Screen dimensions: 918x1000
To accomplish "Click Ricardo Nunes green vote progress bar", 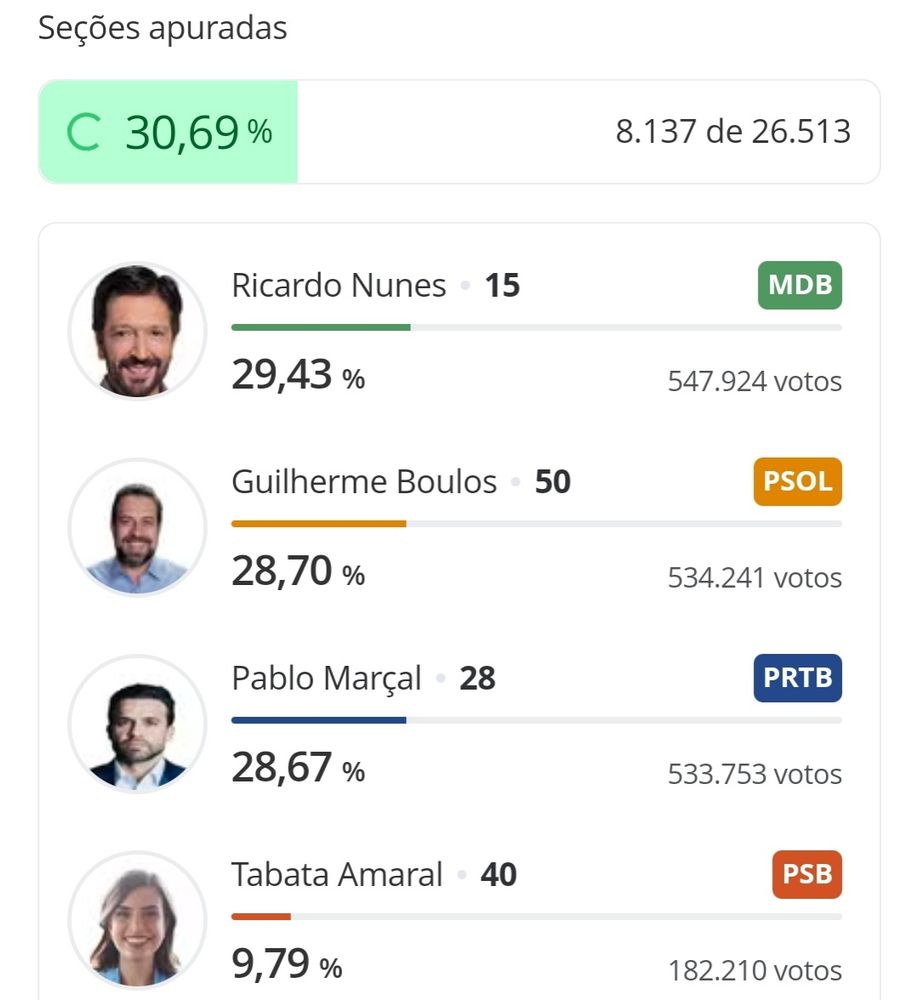I will 537,327.
